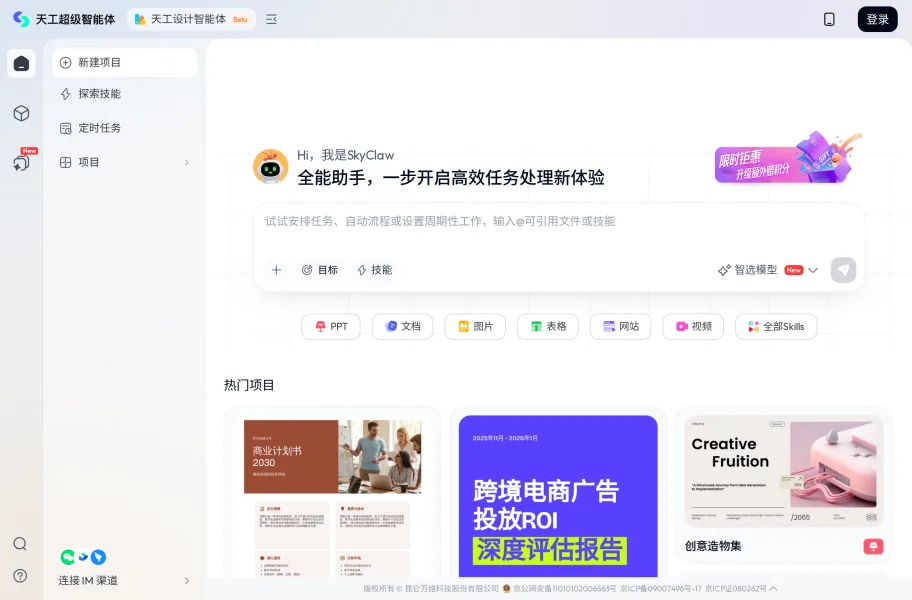
Task: Select the home icon in left rail
Action: coord(22,63)
